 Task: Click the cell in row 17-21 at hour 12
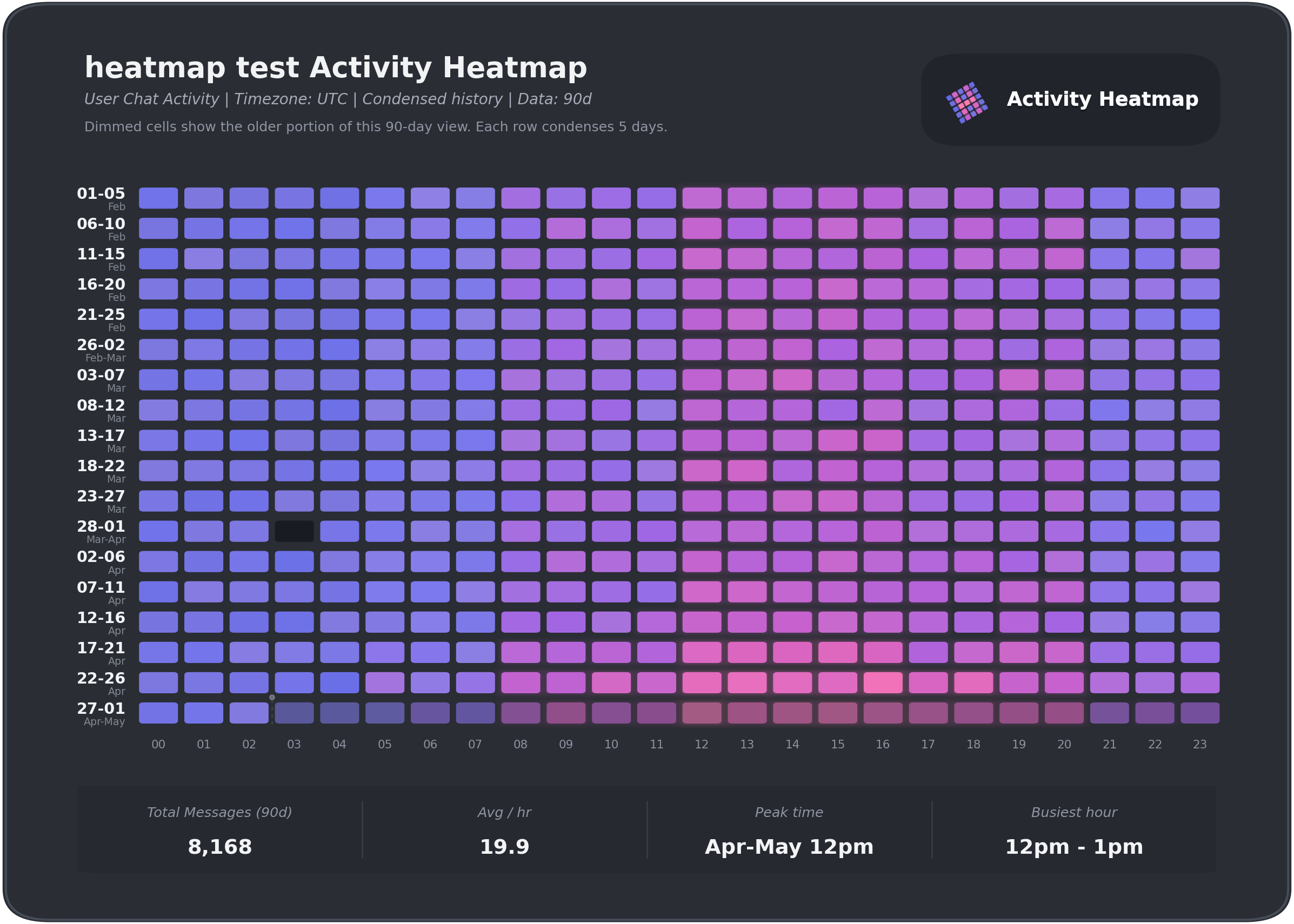702,652
